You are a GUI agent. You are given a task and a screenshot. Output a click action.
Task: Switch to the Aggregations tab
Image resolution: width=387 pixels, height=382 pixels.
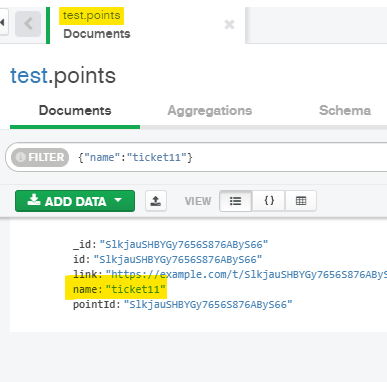tap(210, 111)
